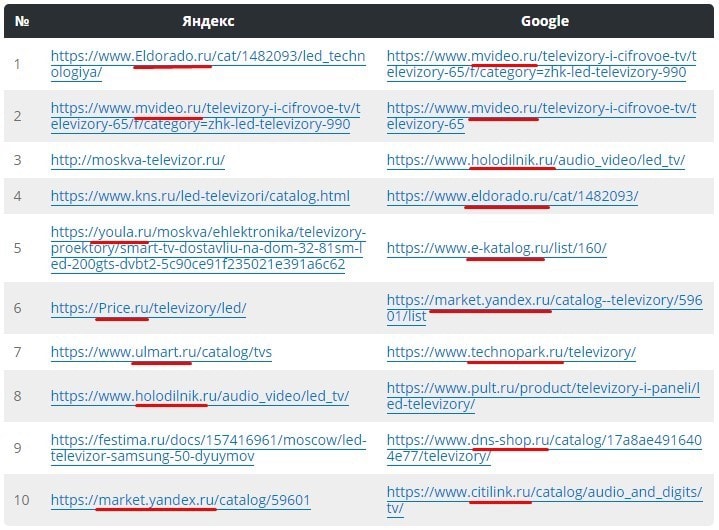Open Google row 6 market.yandex.ru catalog--televizory link
719x530 pixels.
pos(544,308)
